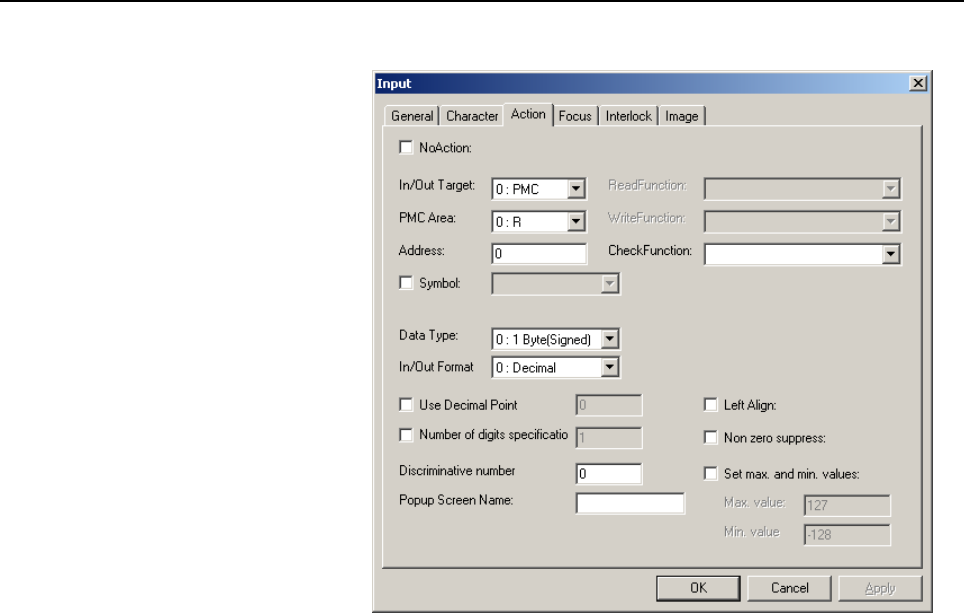Check Use Decimal Point option
This screenshot has width=964, height=613.
click(406, 405)
